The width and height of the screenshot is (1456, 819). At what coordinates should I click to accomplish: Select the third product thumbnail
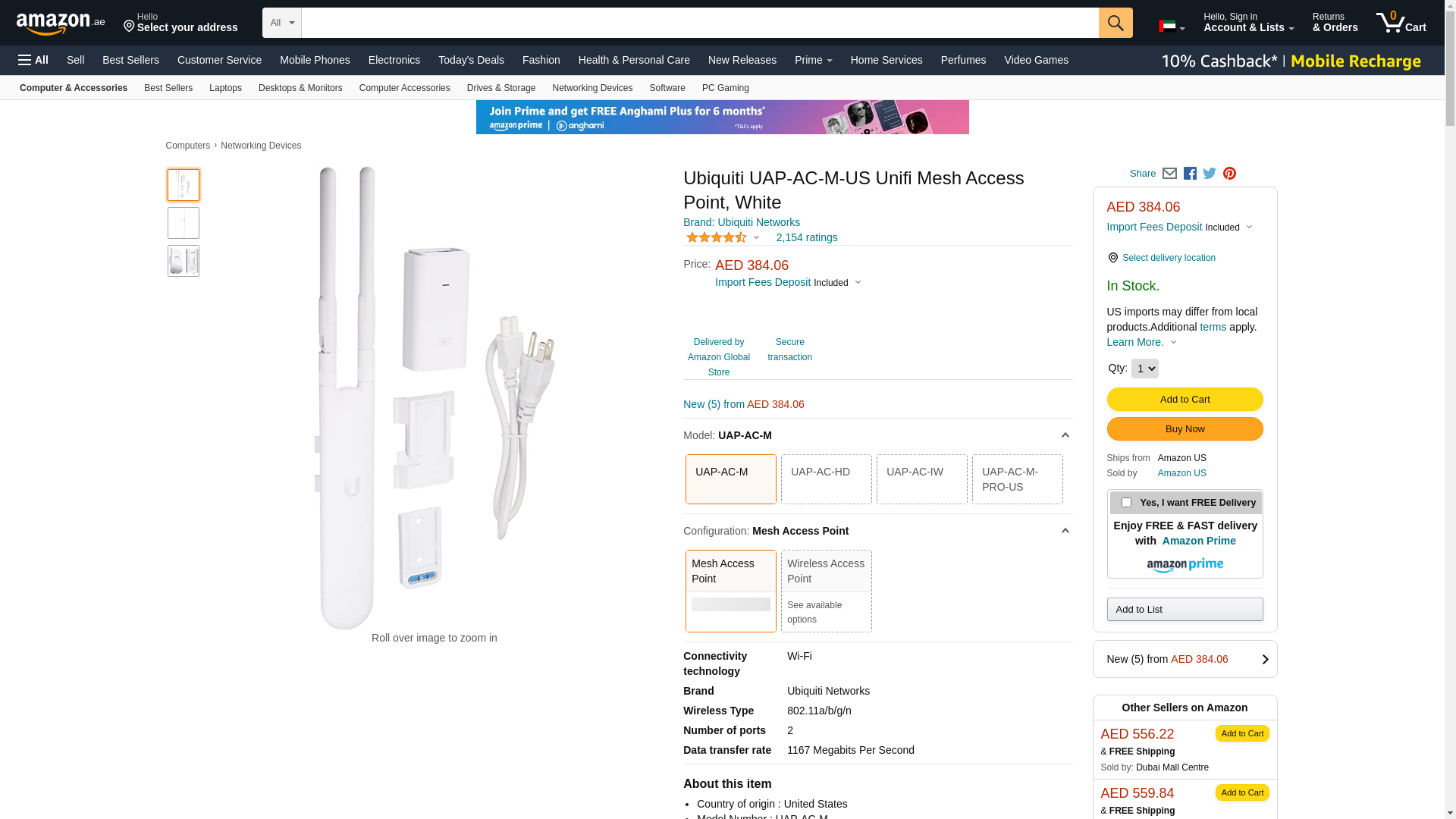point(184,261)
